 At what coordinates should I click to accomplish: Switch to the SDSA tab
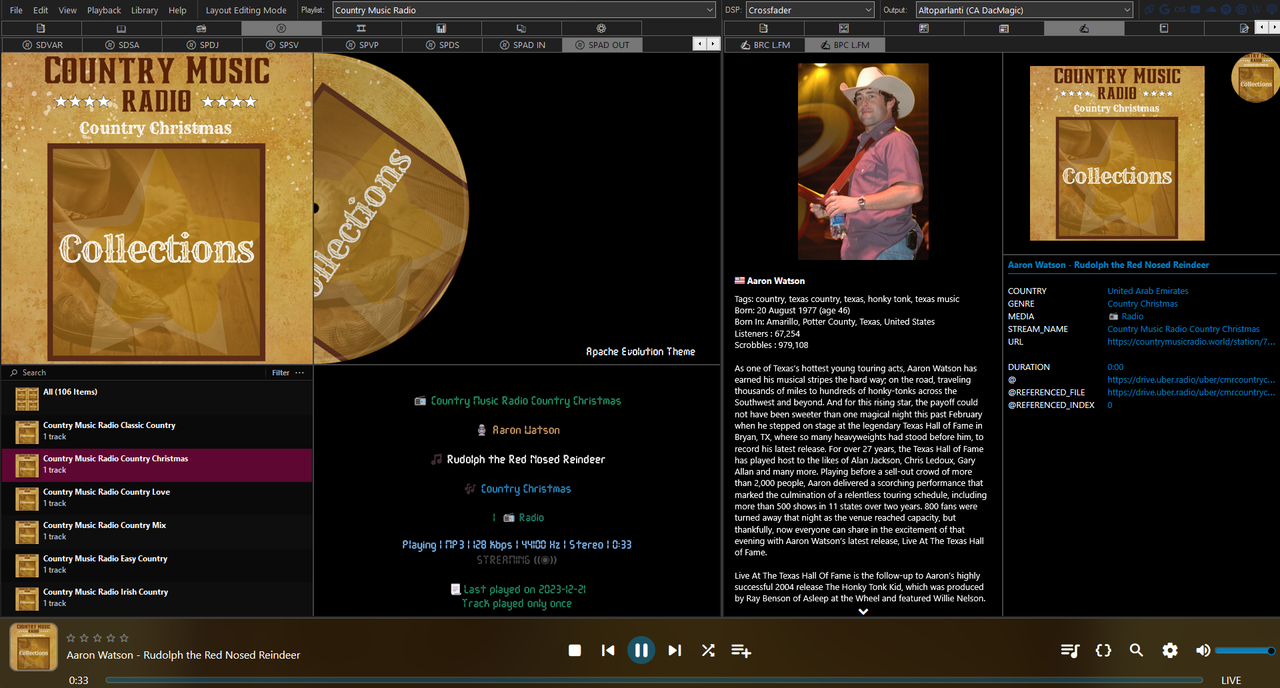click(121, 45)
